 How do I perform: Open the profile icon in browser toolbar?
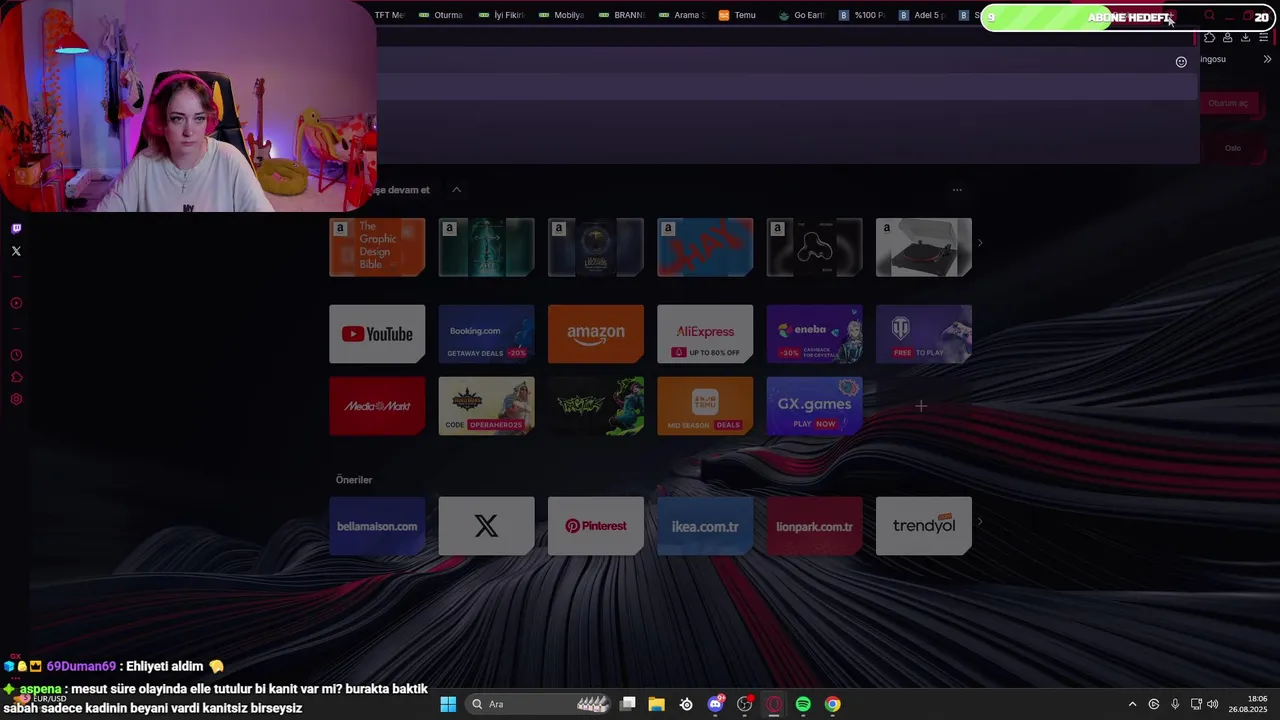[x=1227, y=38]
